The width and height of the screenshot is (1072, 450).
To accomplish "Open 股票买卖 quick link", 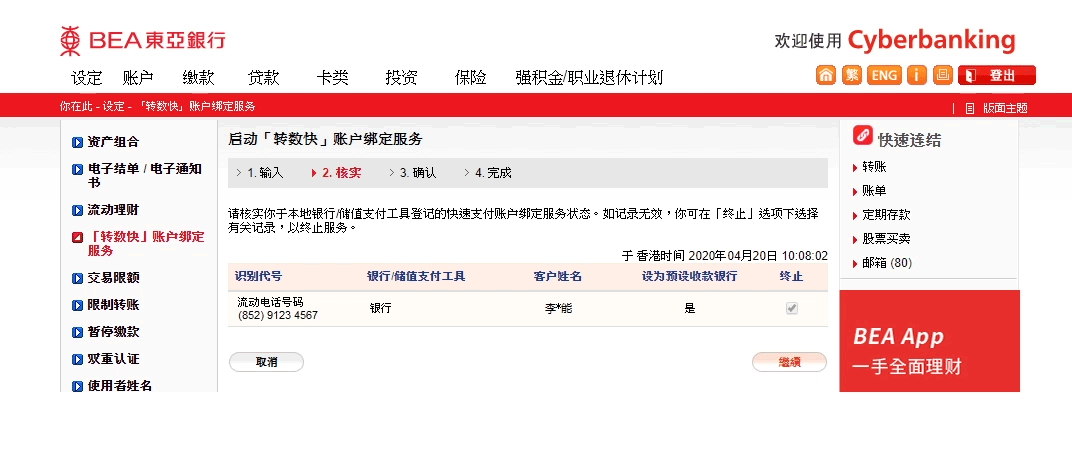I will (886, 239).
